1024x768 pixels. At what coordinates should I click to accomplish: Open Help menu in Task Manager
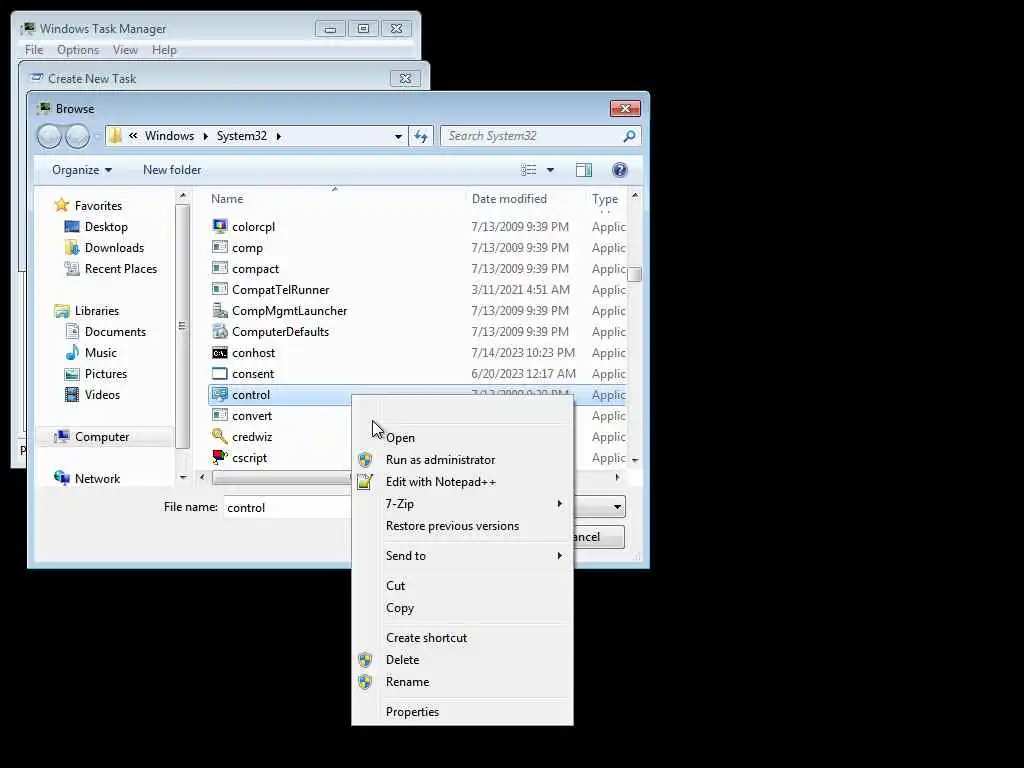164,50
